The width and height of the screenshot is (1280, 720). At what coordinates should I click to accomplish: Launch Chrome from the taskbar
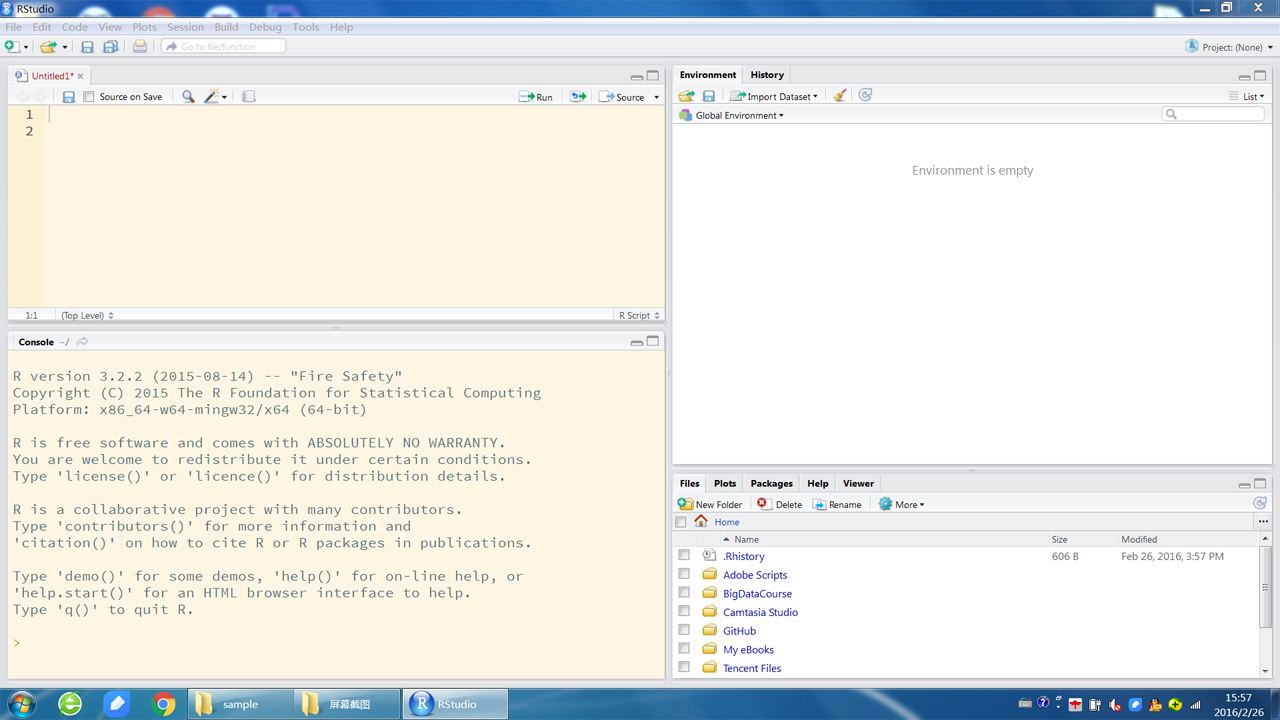click(164, 704)
